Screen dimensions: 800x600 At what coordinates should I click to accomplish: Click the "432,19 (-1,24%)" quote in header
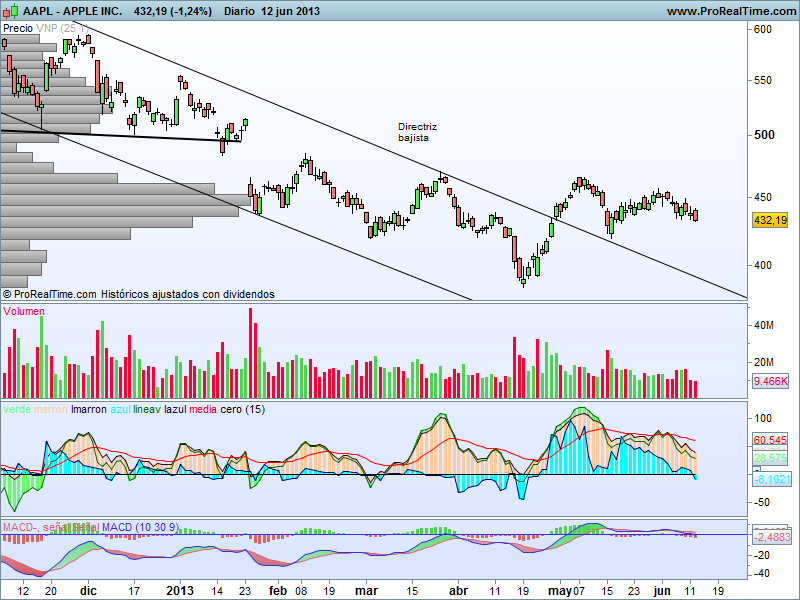172,11
